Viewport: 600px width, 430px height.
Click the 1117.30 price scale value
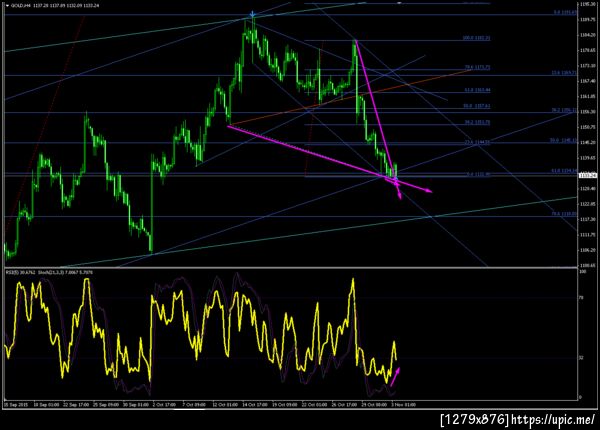pyautogui.click(x=588, y=220)
